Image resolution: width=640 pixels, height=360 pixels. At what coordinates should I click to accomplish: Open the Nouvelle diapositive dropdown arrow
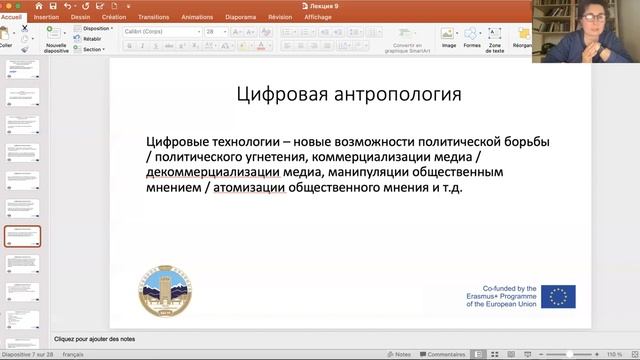coord(65,33)
